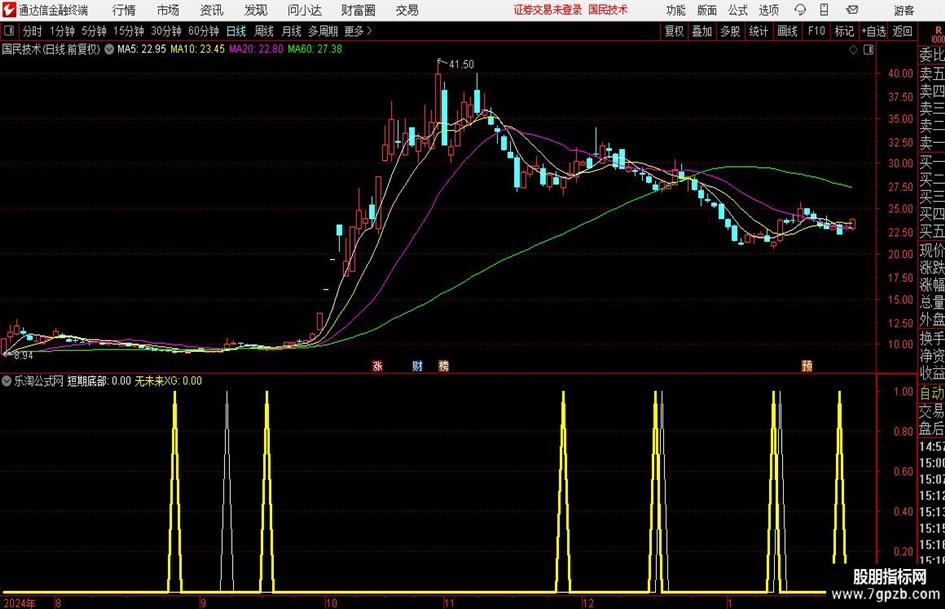Click the 标记 mark toolbar button
Viewport: 945px width, 609px height.
coord(844,31)
